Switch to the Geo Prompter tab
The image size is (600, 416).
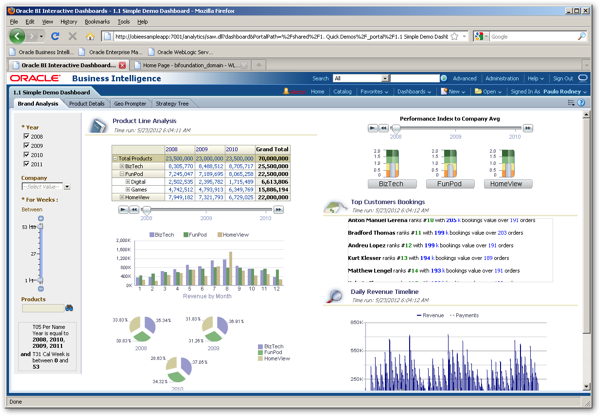(130, 104)
